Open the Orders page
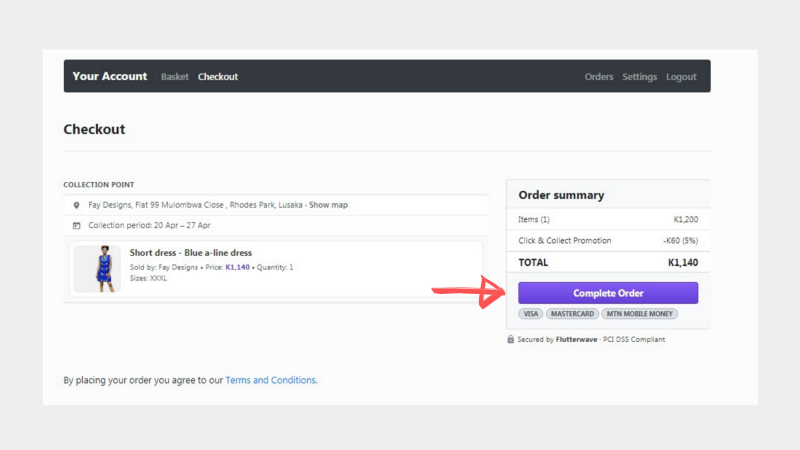The height and width of the screenshot is (450, 800). [x=599, y=77]
